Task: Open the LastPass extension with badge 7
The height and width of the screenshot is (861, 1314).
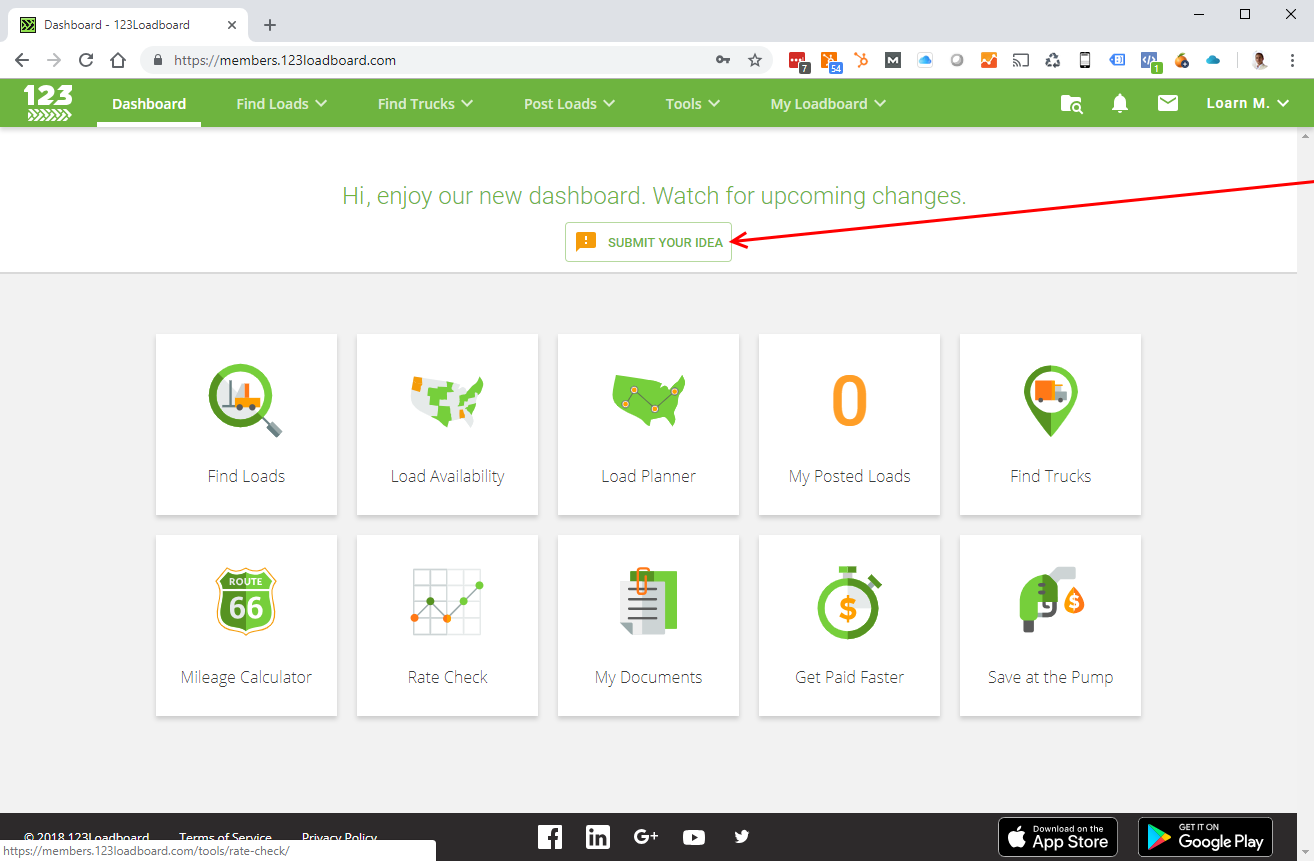Action: coord(798,61)
